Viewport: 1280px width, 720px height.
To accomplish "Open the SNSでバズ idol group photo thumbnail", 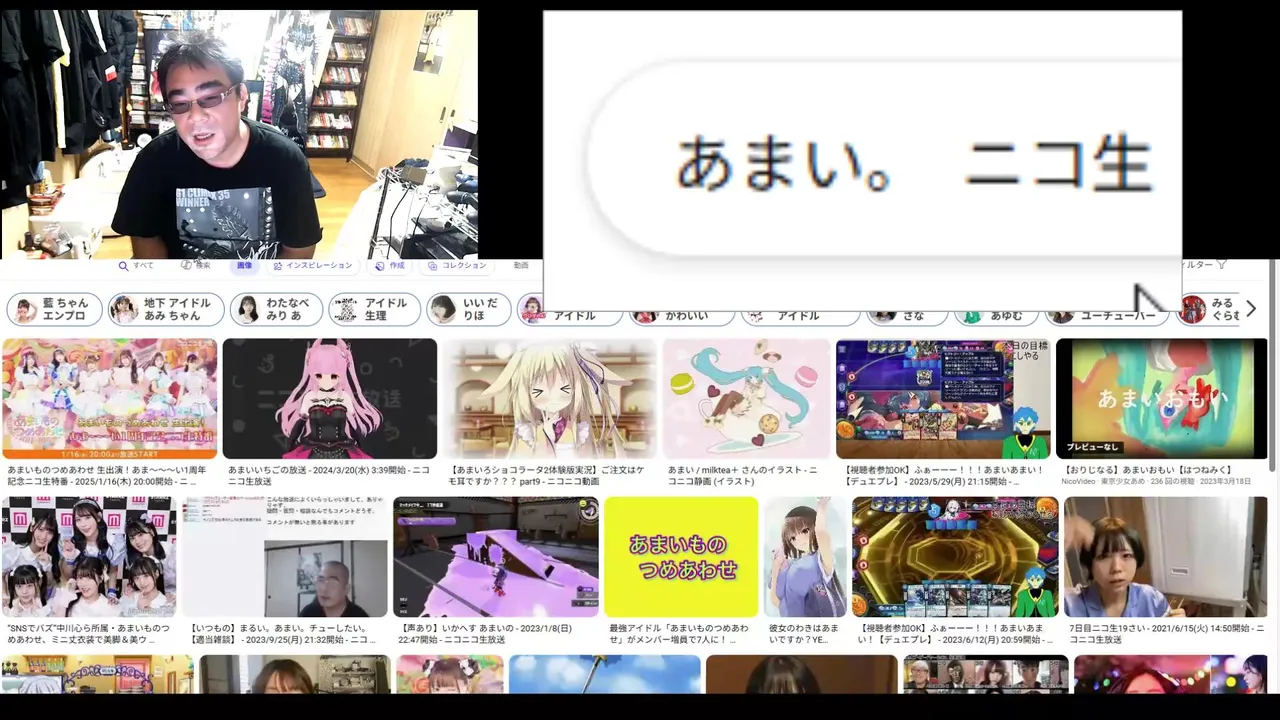I will (x=89, y=557).
